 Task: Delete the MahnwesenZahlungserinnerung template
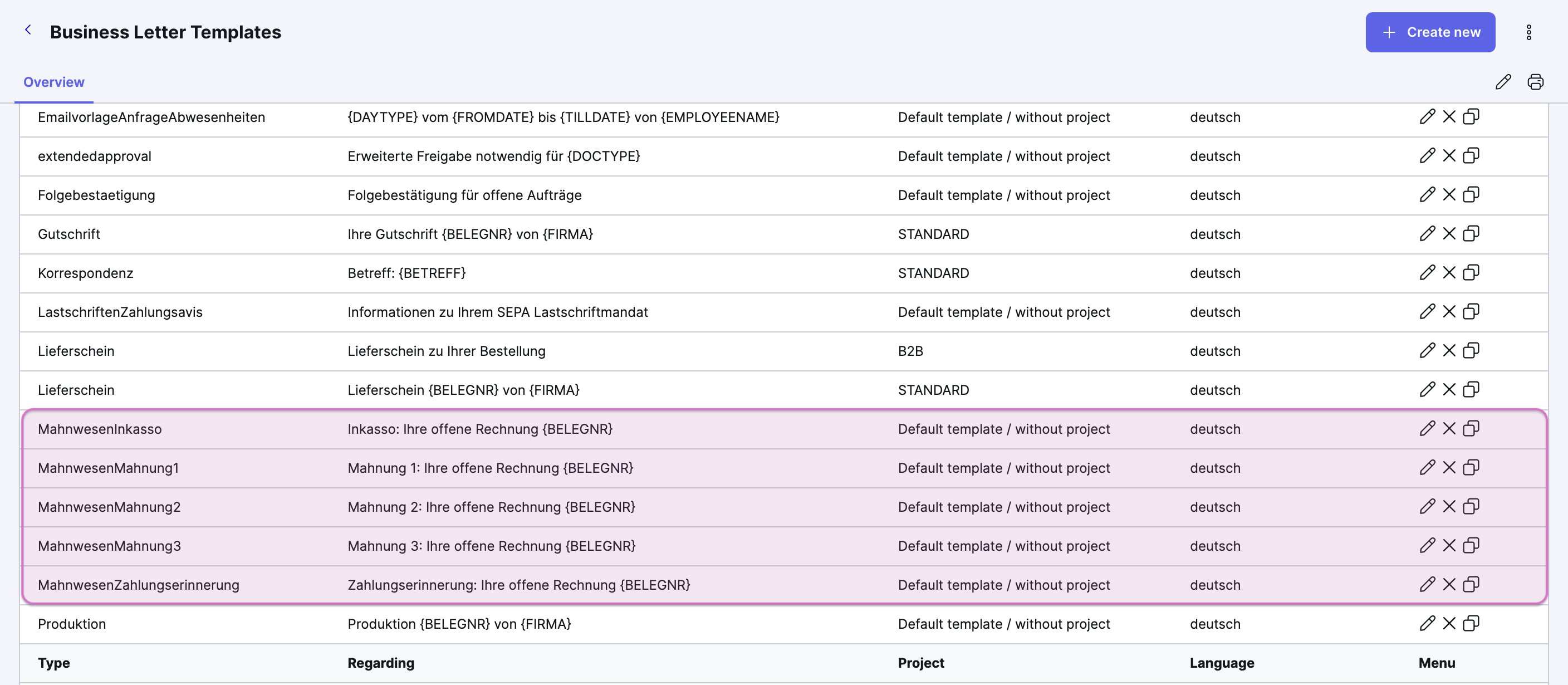1449,585
